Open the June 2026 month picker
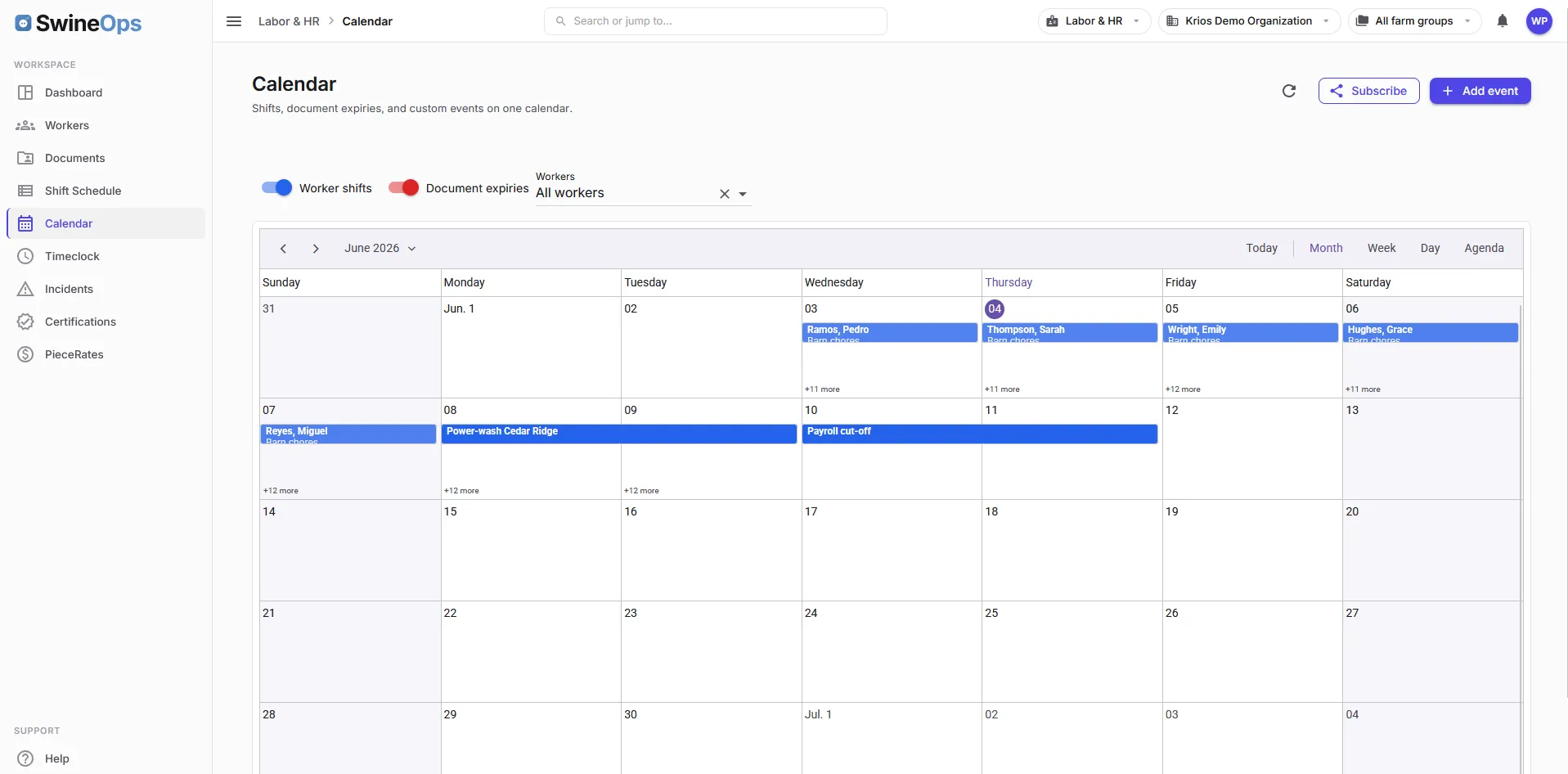1568x774 pixels. [x=380, y=249]
